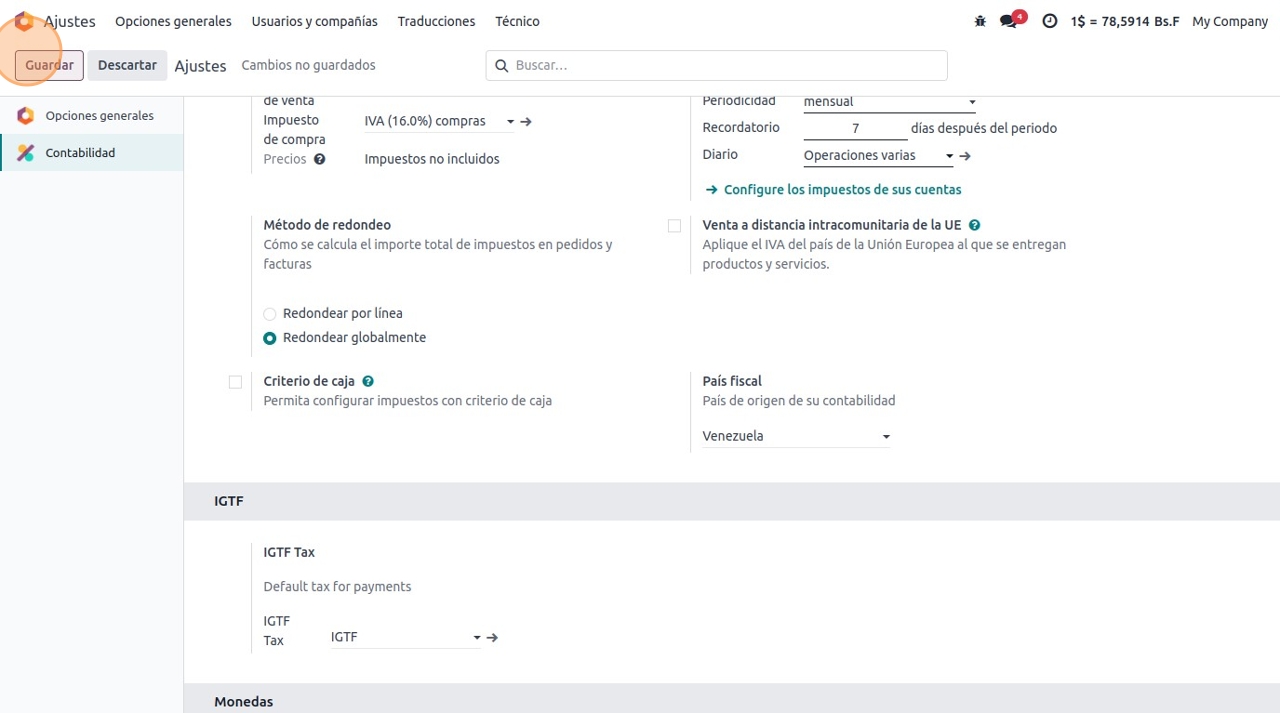
Task: Open the Impuesto de compra dropdown
Action: coord(439,121)
